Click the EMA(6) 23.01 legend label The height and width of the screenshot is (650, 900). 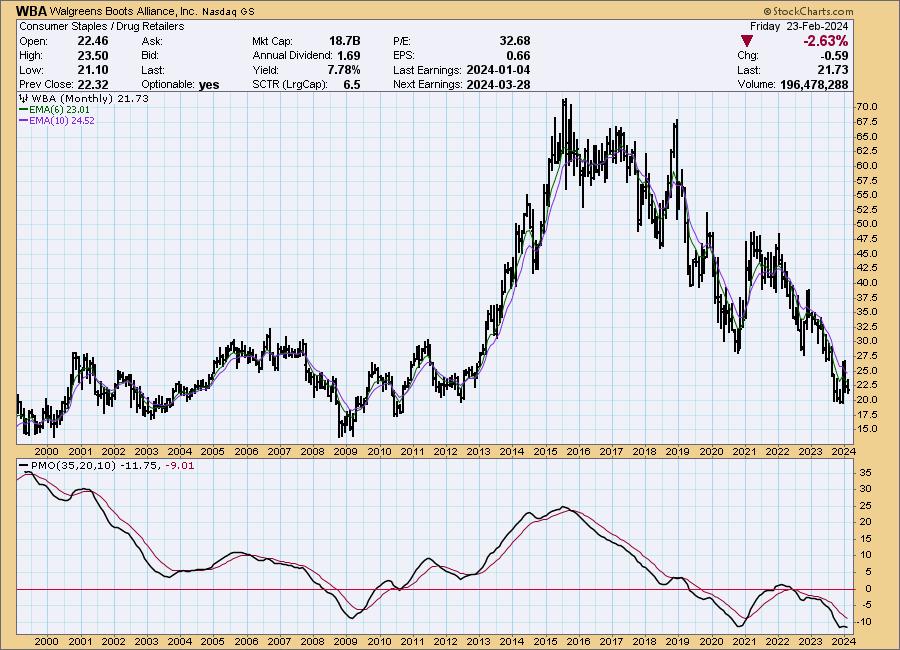point(59,110)
